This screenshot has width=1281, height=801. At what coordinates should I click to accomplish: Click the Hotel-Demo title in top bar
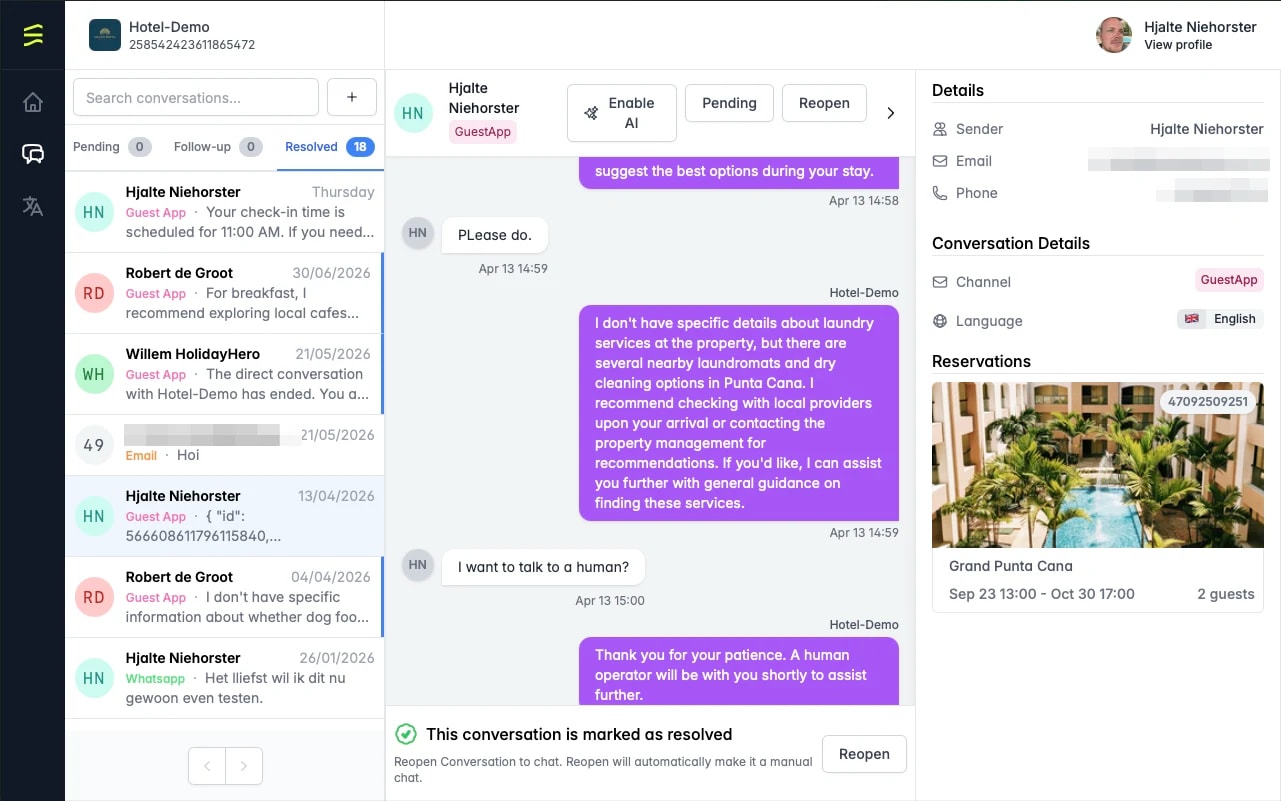[x=170, y=27]
